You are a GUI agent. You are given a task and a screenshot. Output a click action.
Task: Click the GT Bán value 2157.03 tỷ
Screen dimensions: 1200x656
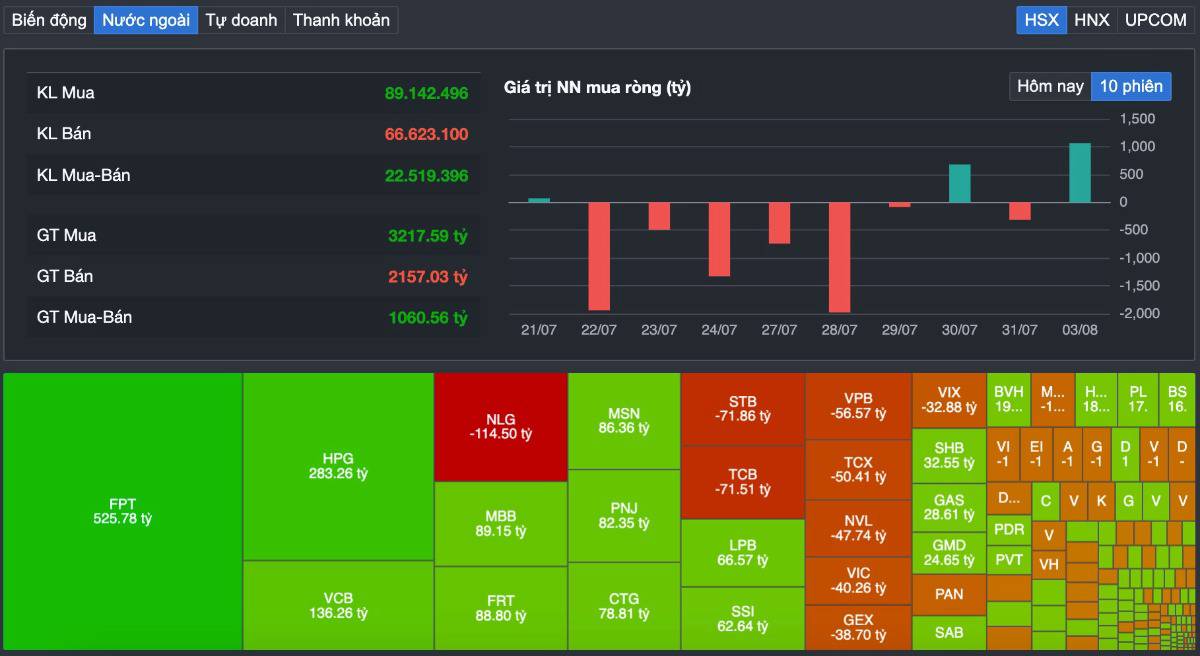point(428,276)
